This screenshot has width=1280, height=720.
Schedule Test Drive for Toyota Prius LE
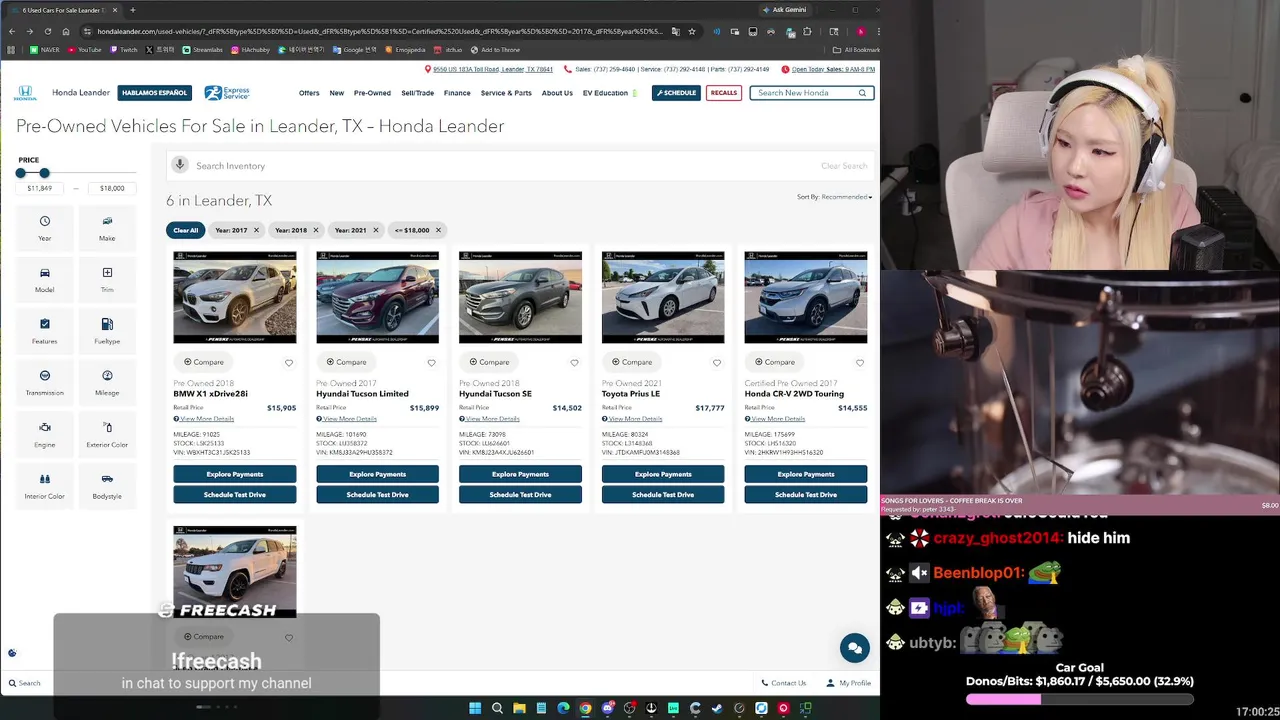[x=663, y=495]
